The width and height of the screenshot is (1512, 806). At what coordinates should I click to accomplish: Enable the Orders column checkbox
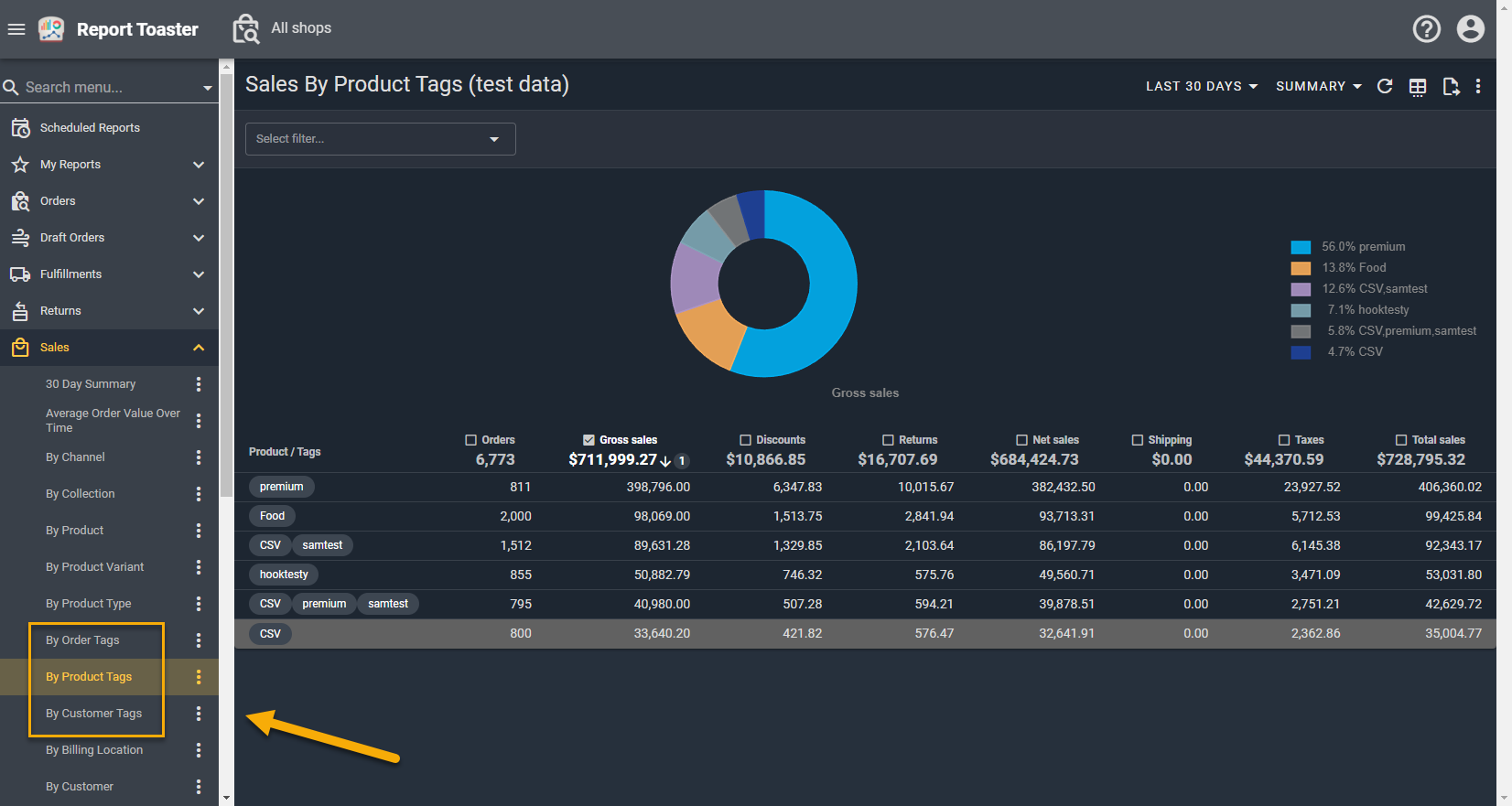471,440
